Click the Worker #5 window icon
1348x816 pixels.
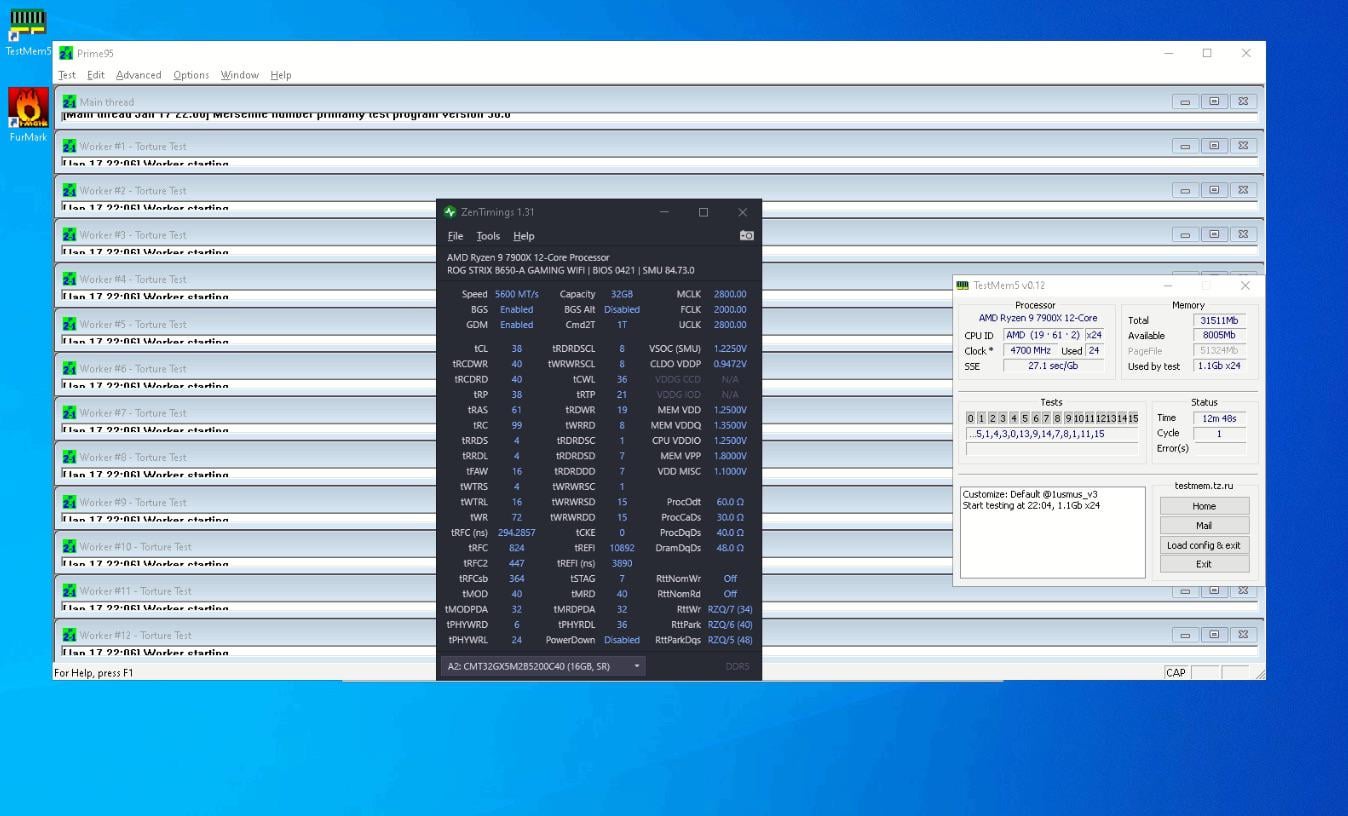(x=69, y=324)
